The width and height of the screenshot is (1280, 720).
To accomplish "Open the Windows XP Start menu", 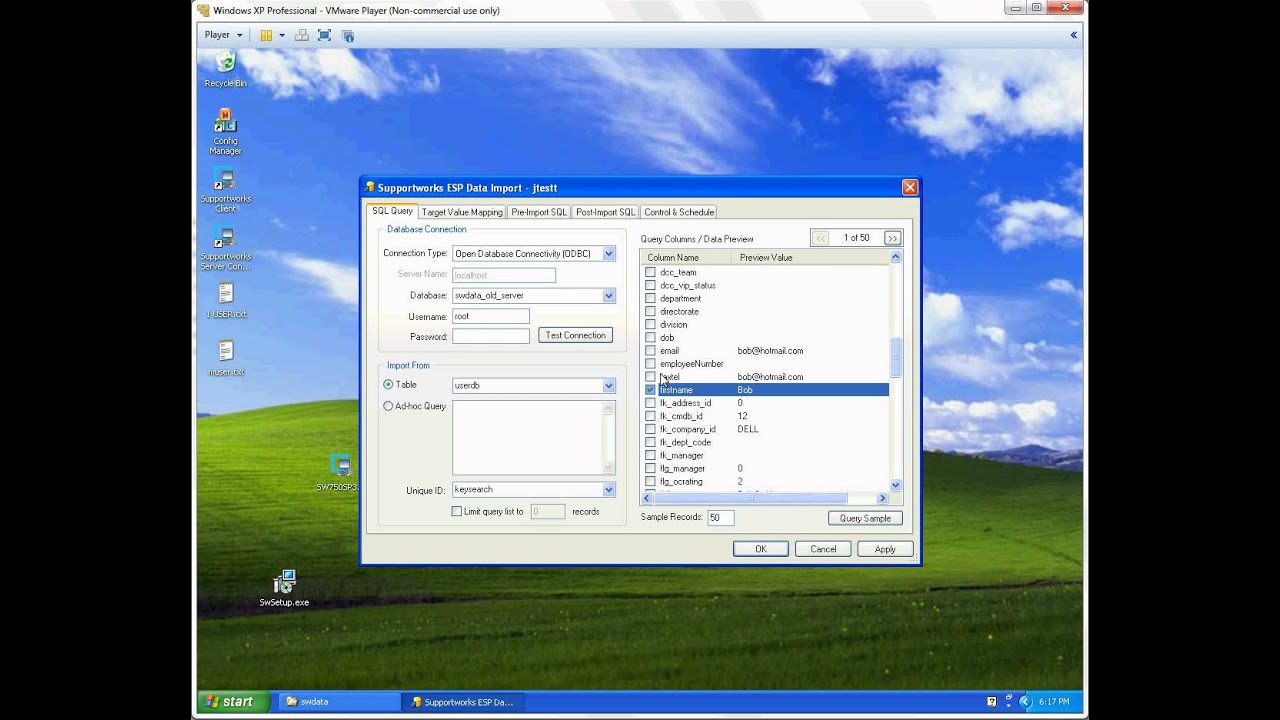I will 232,702.
